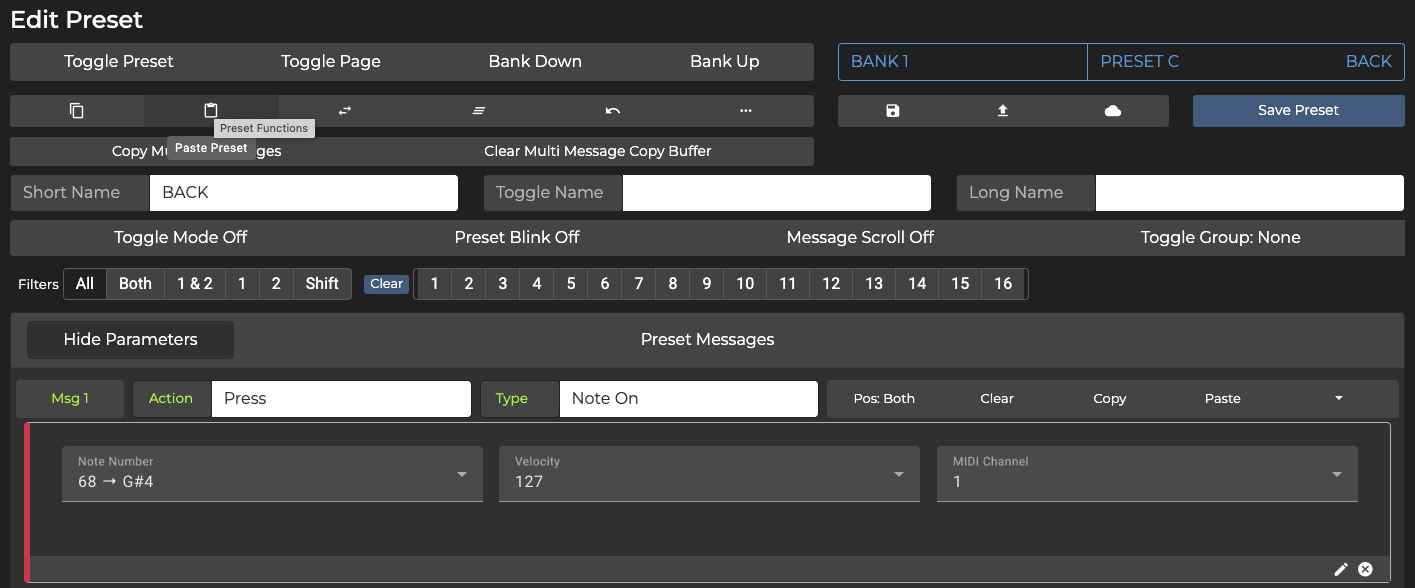Click the floppy disk save icon
1415x588 pixels.
893,111
